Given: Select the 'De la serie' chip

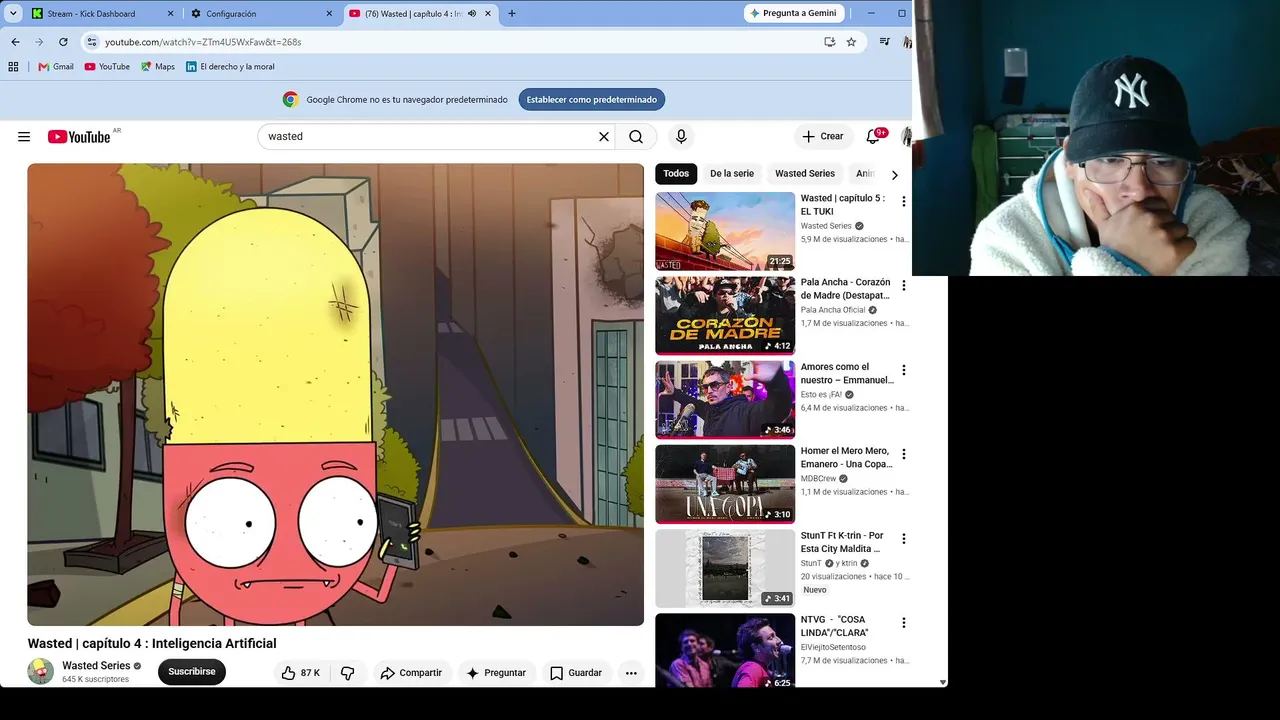Looking at the screenshot, I should pos(732,174).
